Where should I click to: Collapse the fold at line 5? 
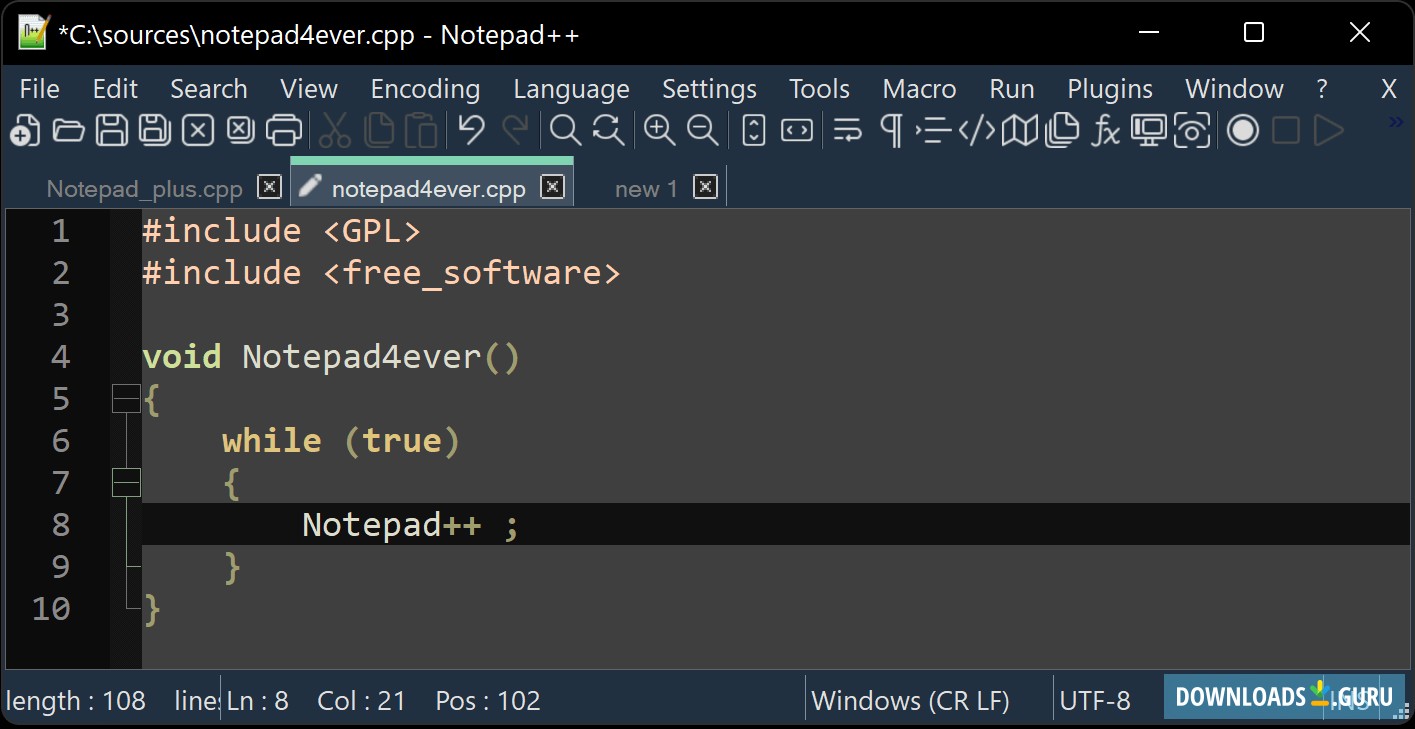tap(126, 398)
